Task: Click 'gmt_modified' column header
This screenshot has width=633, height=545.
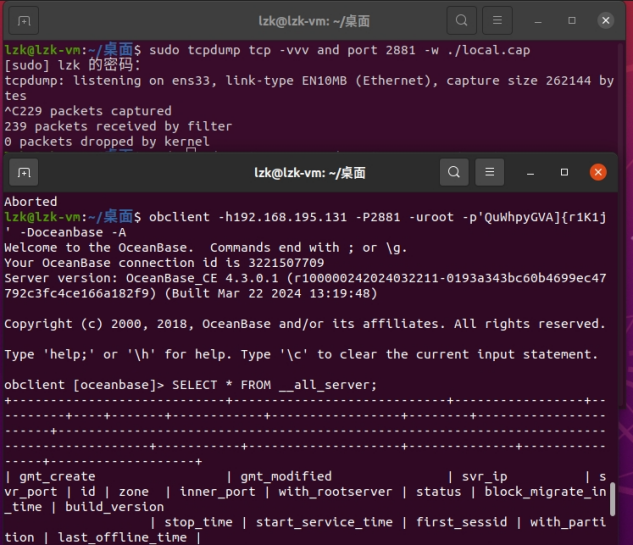Action: click(286, 477)
